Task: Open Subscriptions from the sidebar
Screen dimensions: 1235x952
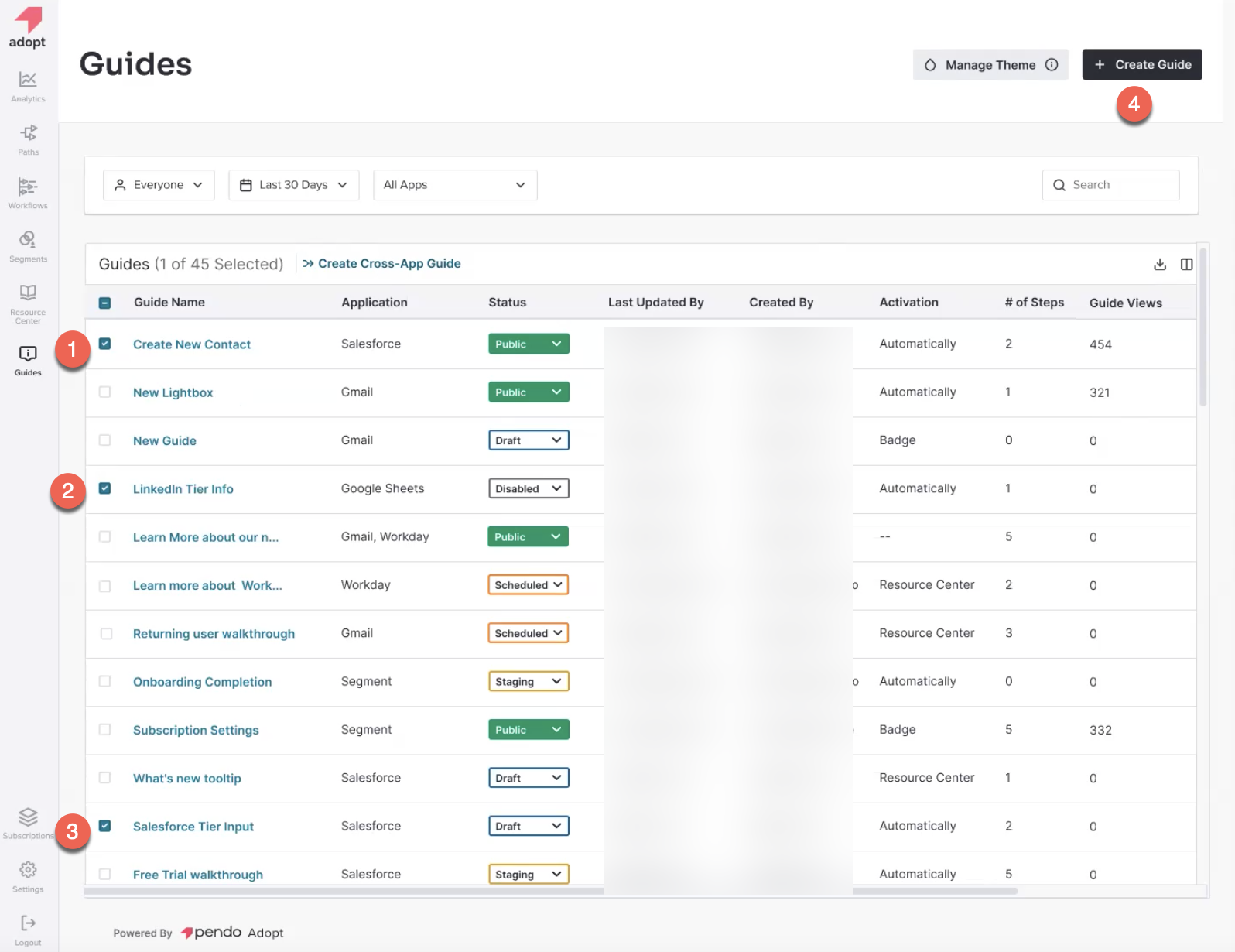Action: (x=28, y=824)
